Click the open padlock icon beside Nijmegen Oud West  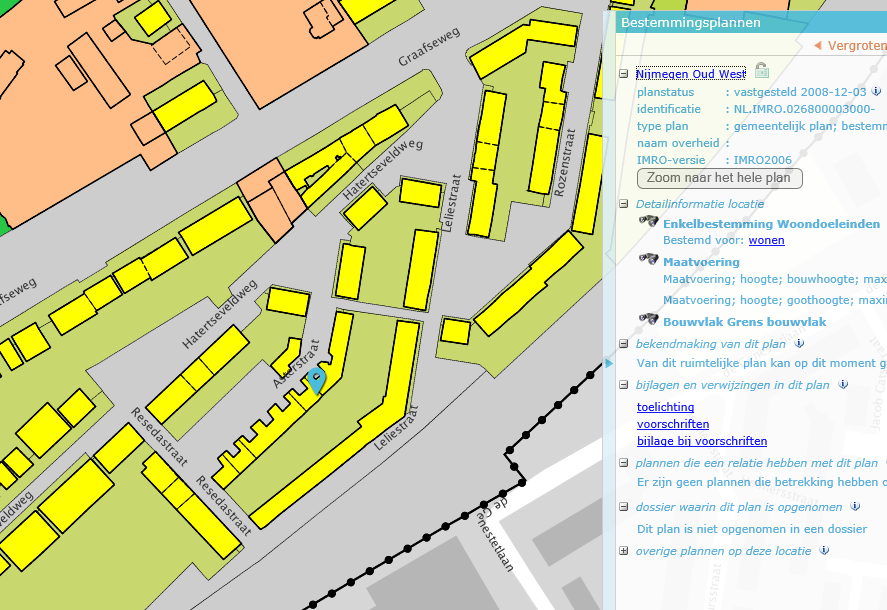(761, 71)
